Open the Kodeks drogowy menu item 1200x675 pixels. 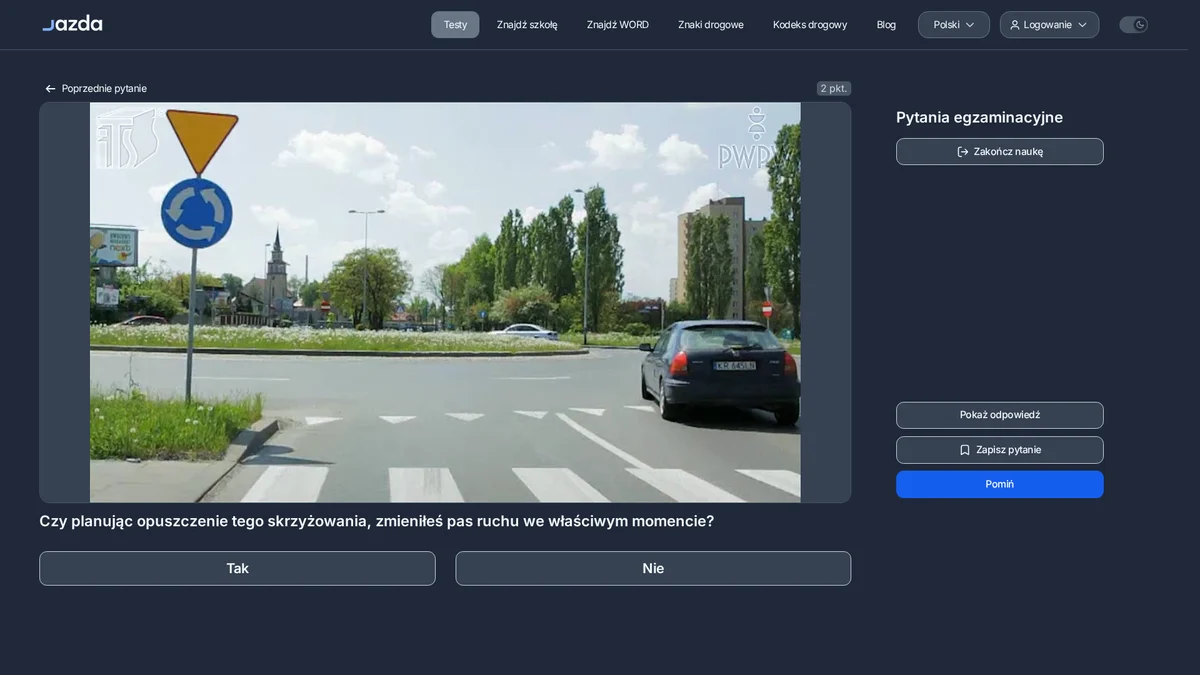click(810, 25)
